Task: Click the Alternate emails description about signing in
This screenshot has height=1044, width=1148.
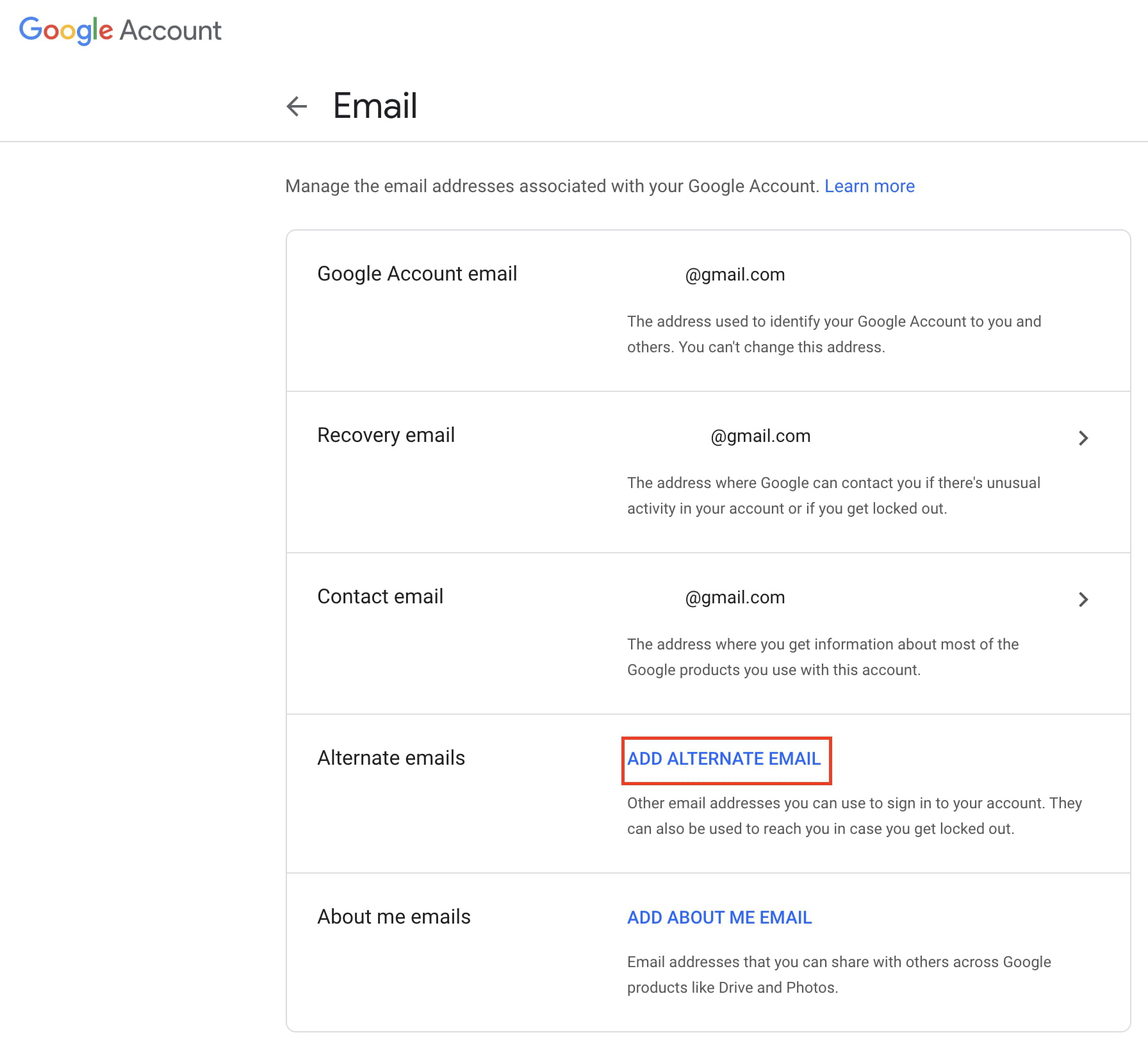Action: pos(854,816)
